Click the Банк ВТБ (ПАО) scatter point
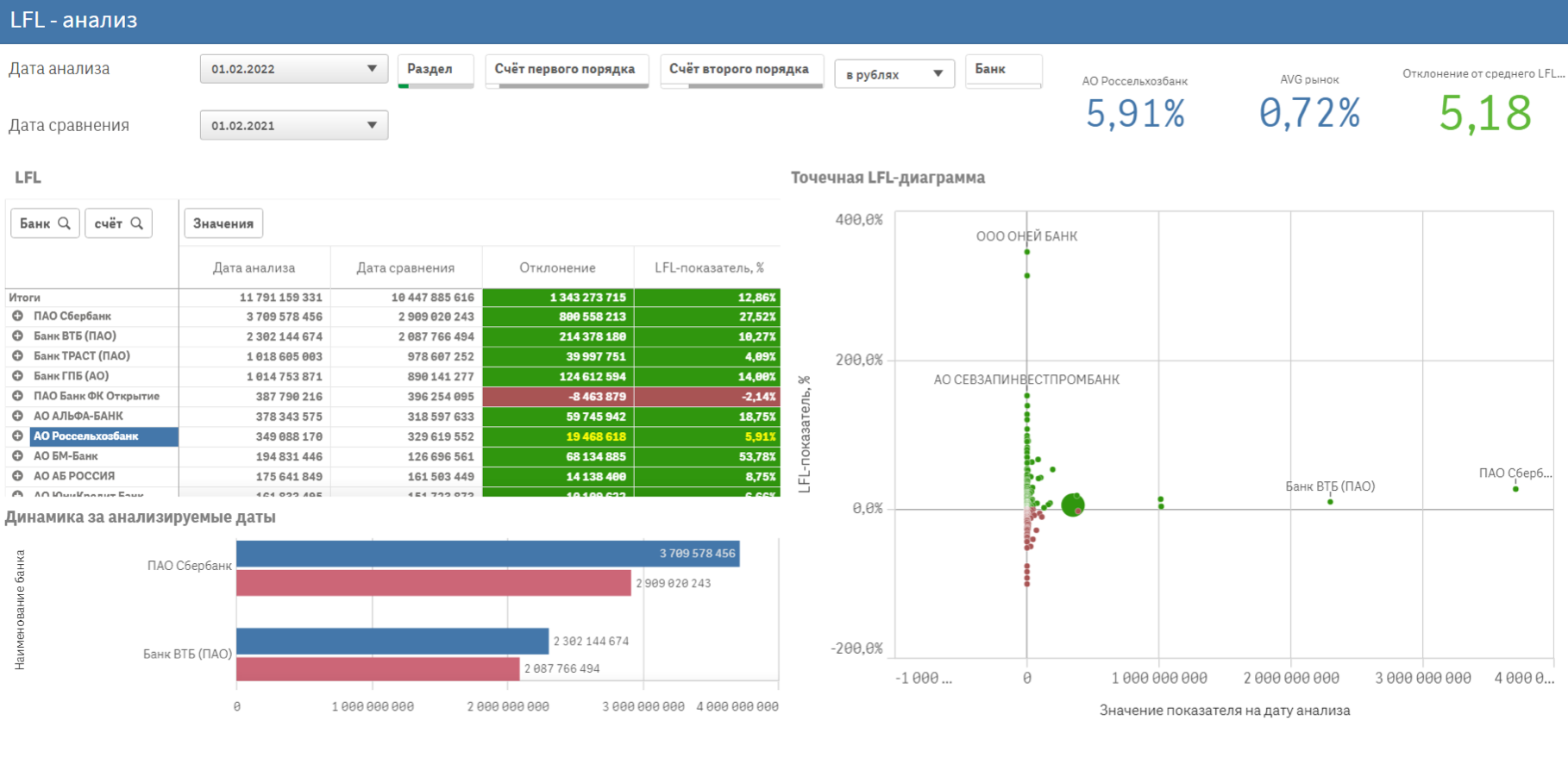 click(1330, 502)
